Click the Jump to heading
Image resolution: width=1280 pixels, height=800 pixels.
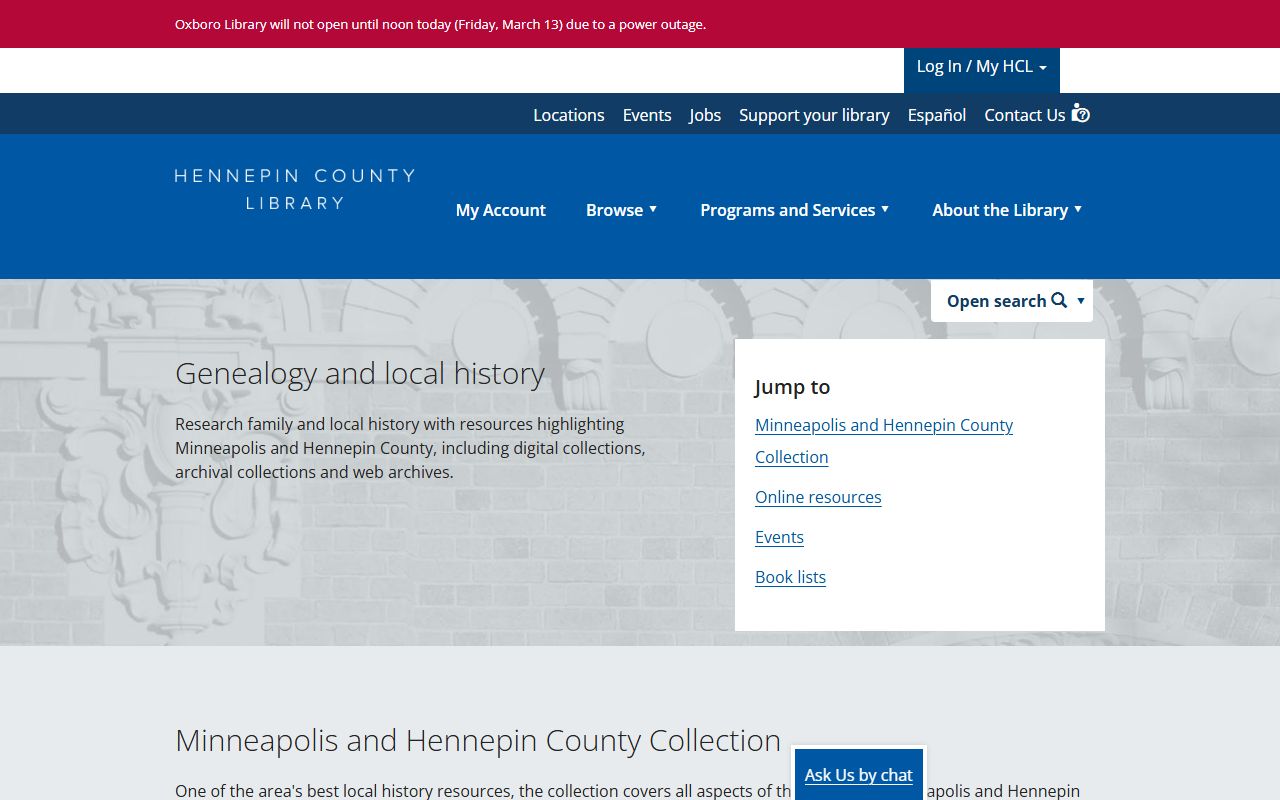click(x=792, y=387)
